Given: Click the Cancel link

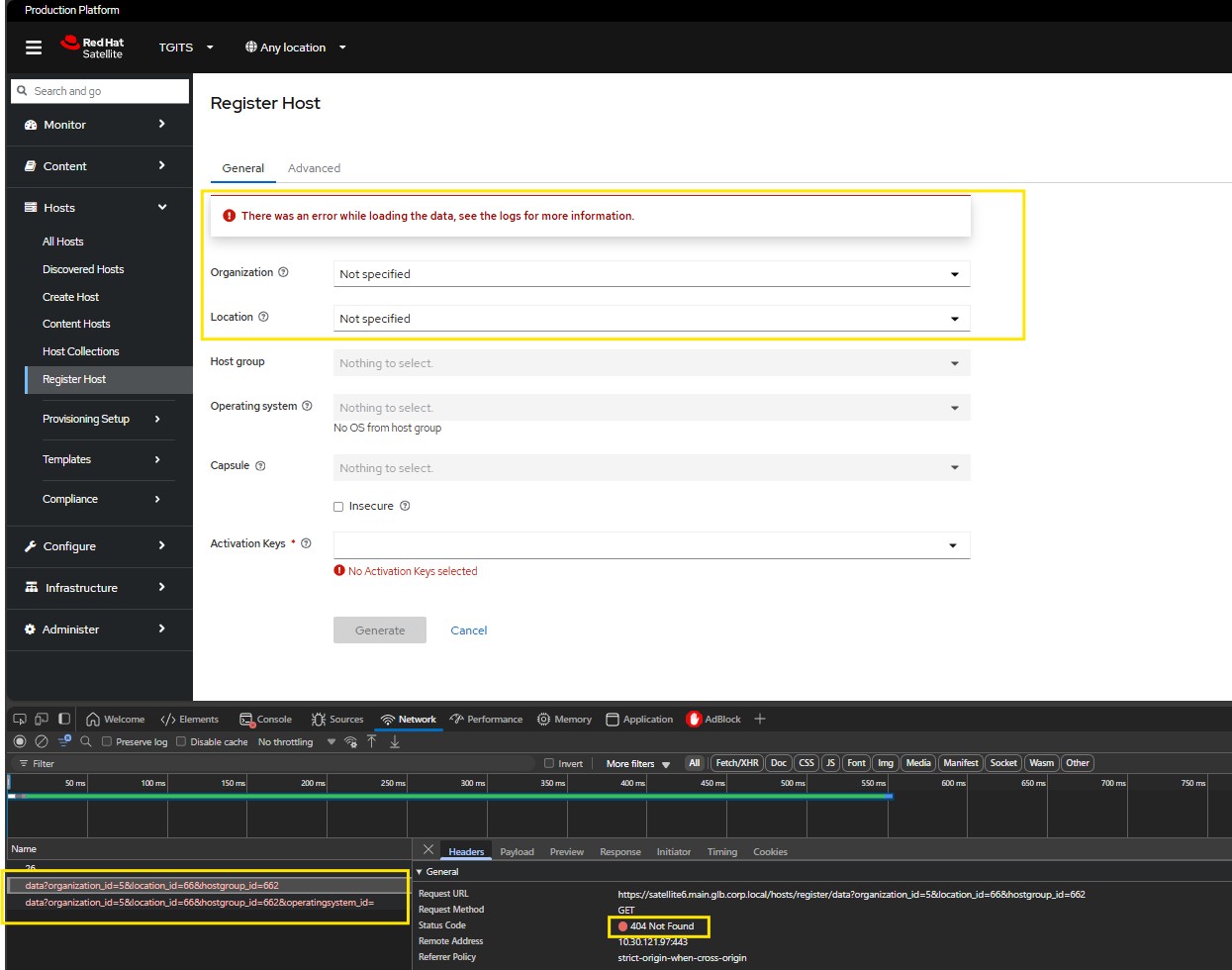Looking at the screenshot, I should point(468,630).
